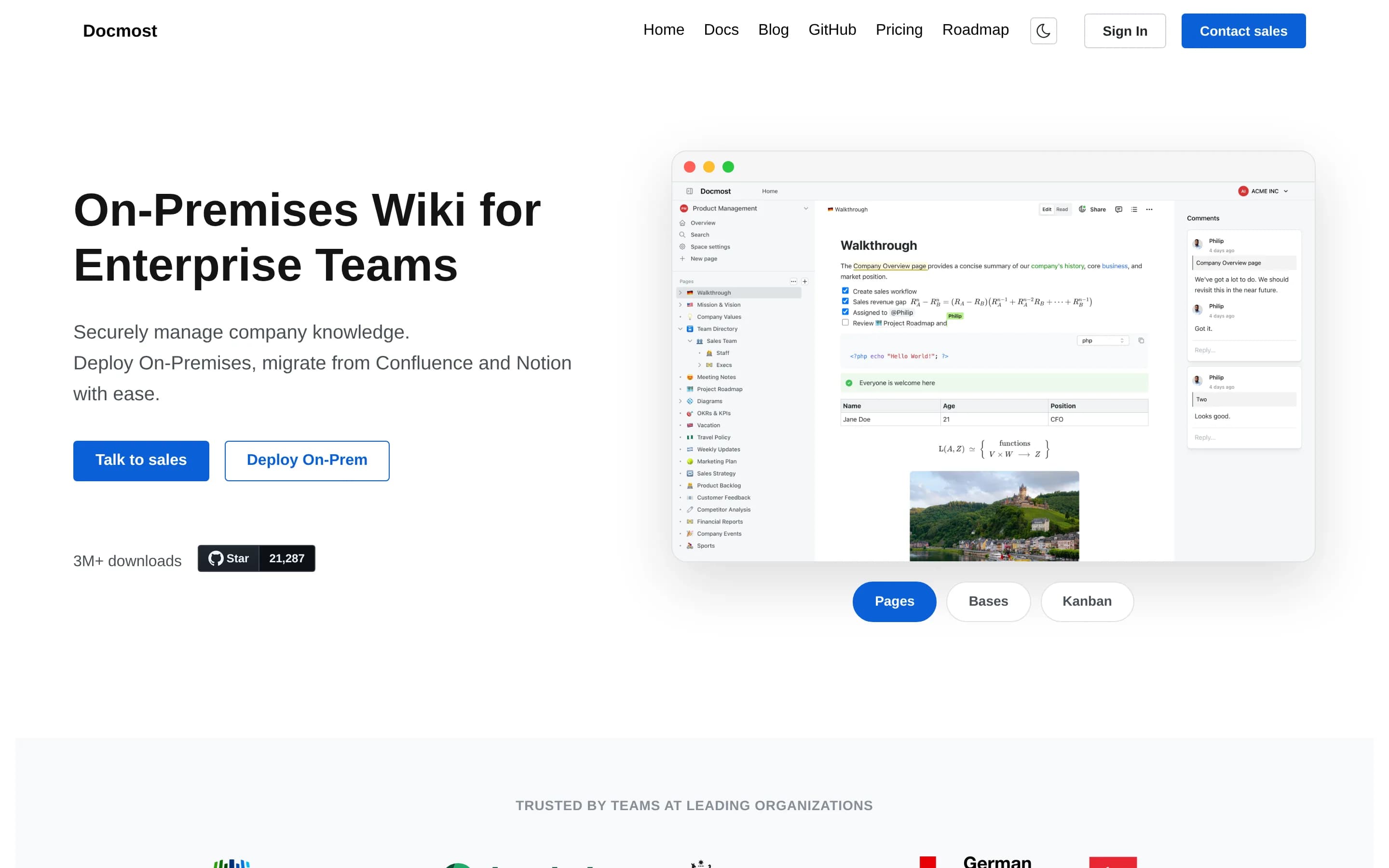This screenshot has width=1389, height=868.
Task: Expand the Execs page chevron
Action: coord(699,365)
